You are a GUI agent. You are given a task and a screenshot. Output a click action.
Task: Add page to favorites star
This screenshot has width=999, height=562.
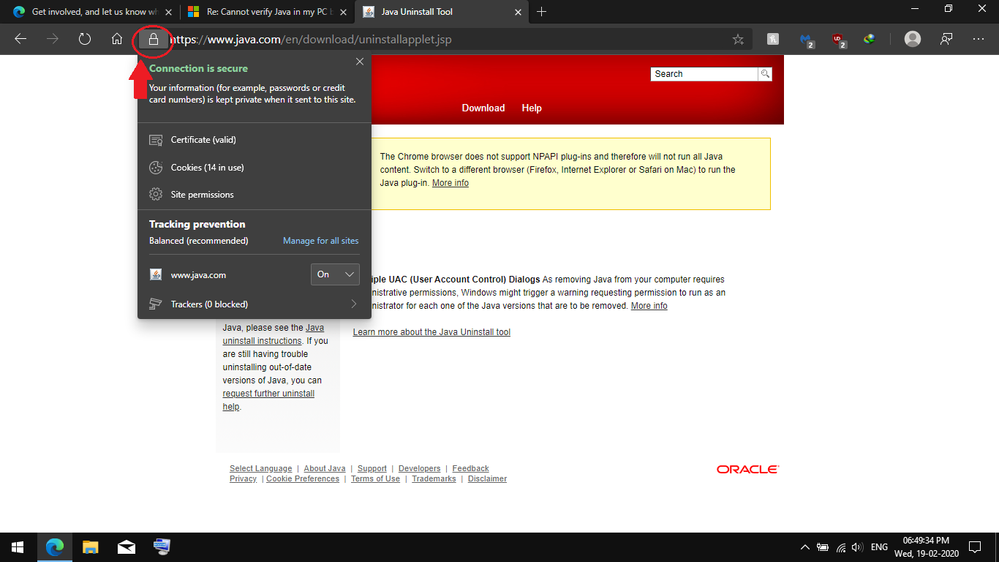738,40
